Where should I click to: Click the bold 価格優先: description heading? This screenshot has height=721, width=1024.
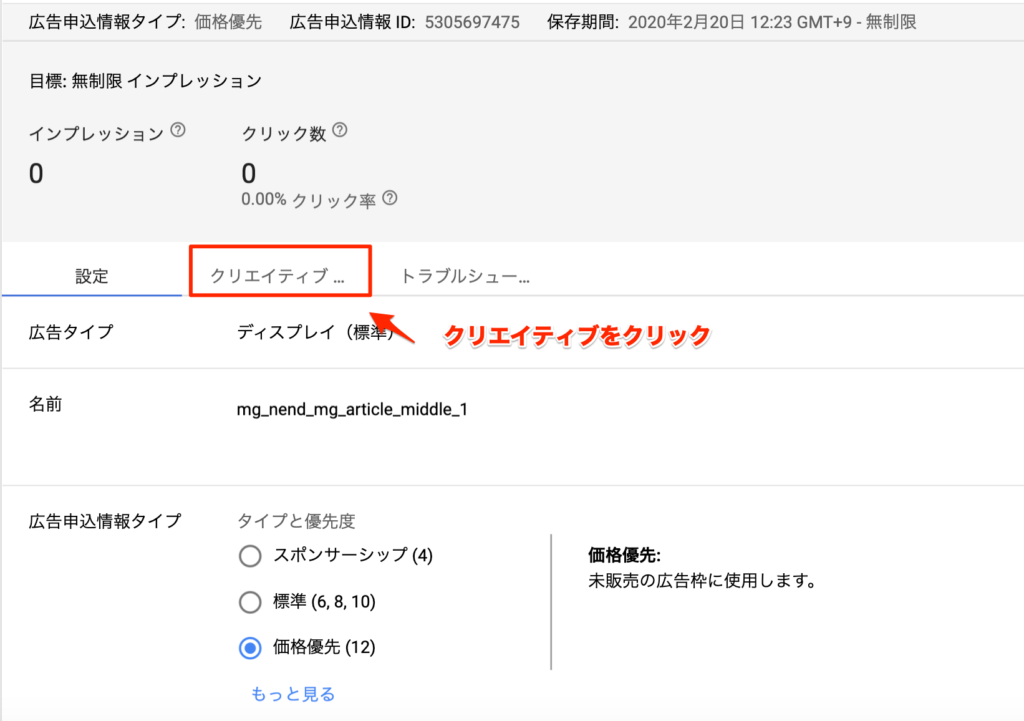pos(625,555)
